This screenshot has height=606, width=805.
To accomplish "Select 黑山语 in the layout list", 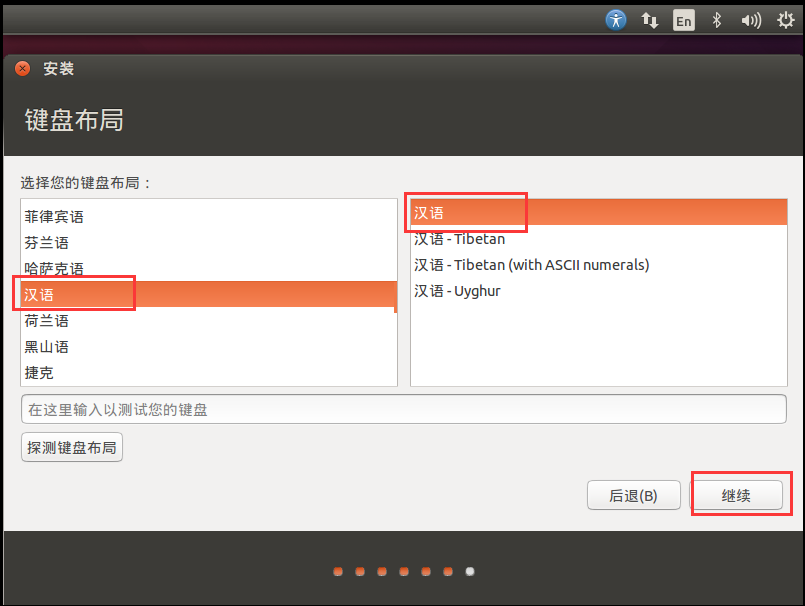I will 208,347.
